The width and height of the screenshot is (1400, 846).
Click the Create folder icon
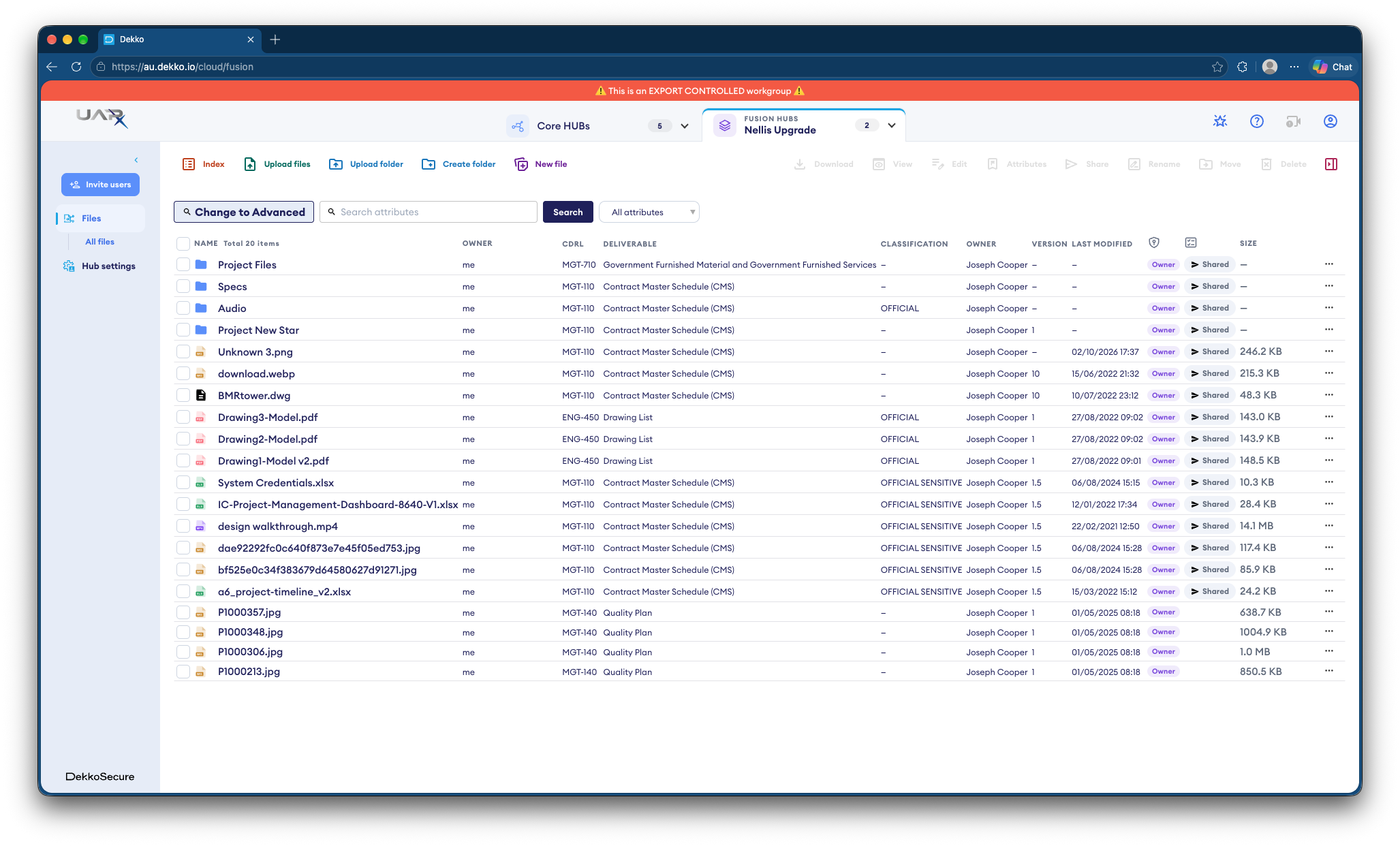(x=429, y=164)
